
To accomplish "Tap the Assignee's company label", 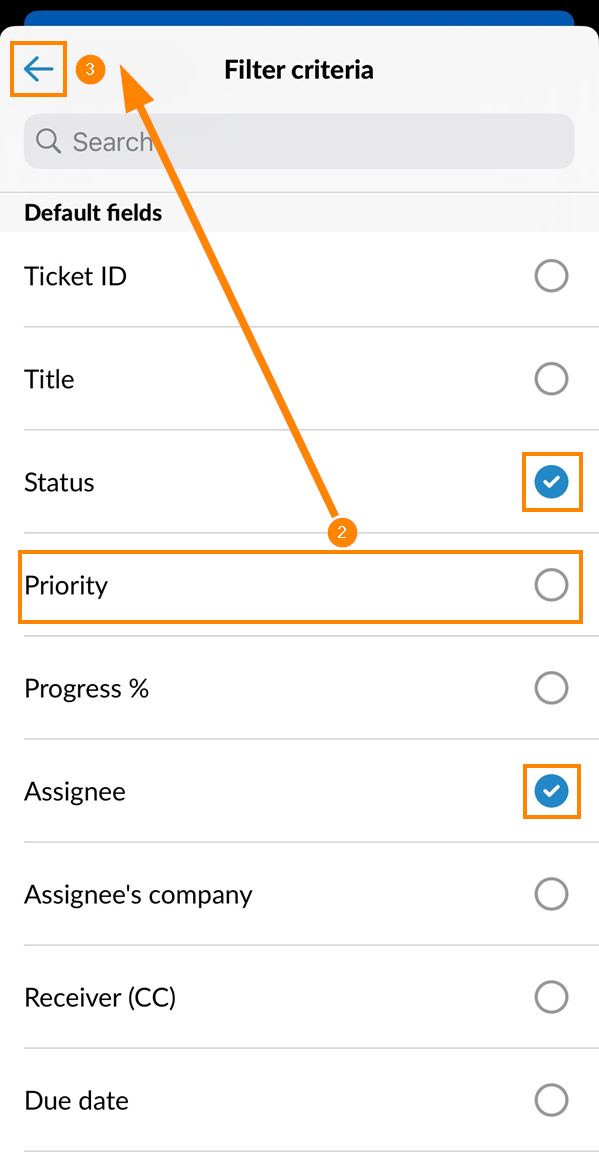I will pos(138,895).
